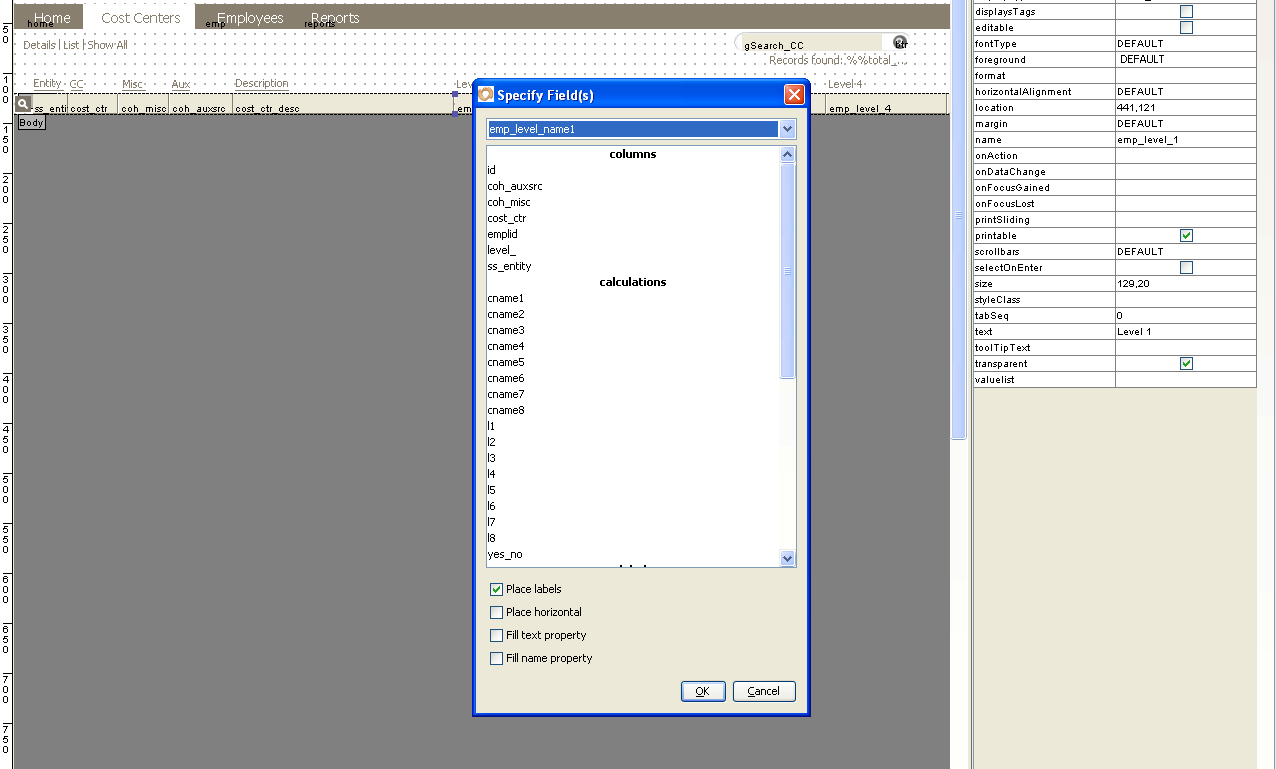Click the scrollbars DEFAULT value cell
1276x769 pixels.
click(x=1185, y=252)
